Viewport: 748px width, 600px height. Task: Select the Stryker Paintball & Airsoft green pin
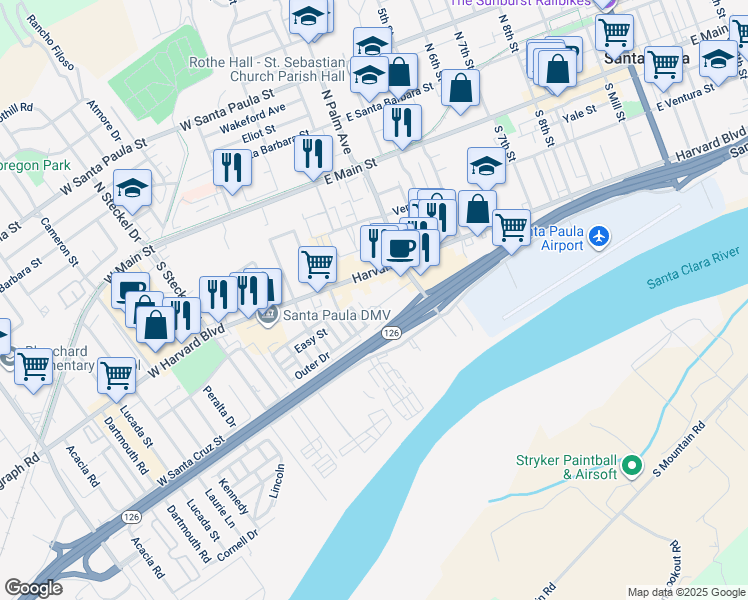pyautogui.click(x=633, y=465)
